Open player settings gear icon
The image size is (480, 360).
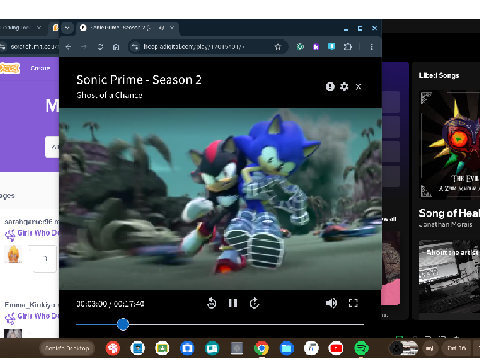[344, 87]
